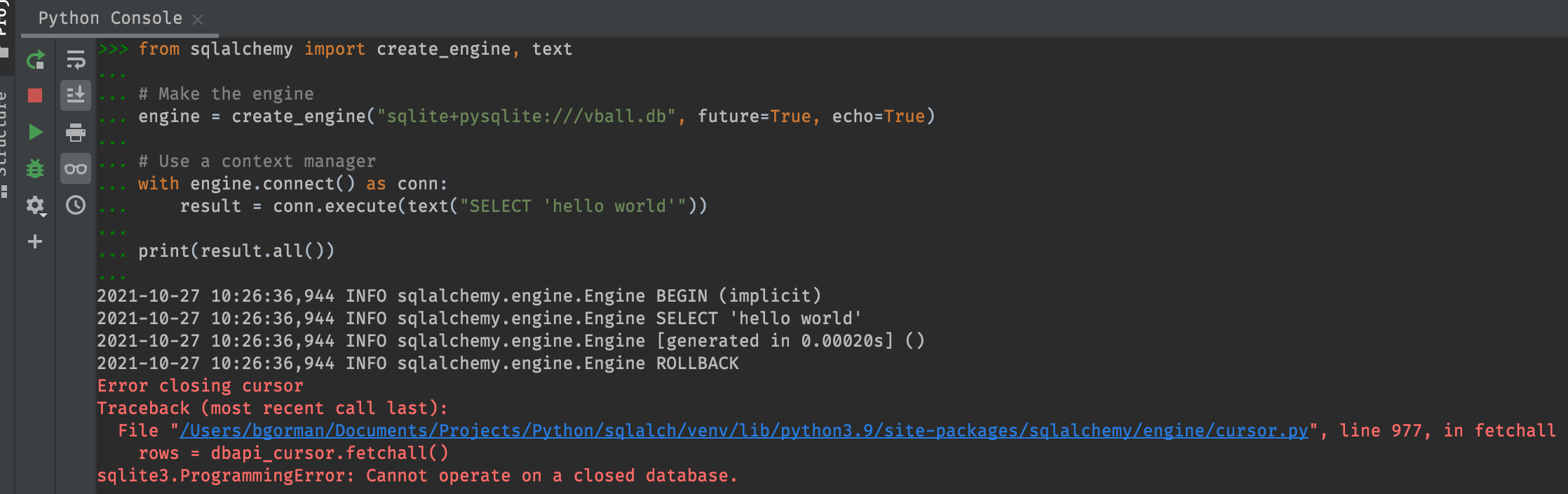
Task: Print console output using printer icon
Action: pyautogui.click(x=75, y=132)
